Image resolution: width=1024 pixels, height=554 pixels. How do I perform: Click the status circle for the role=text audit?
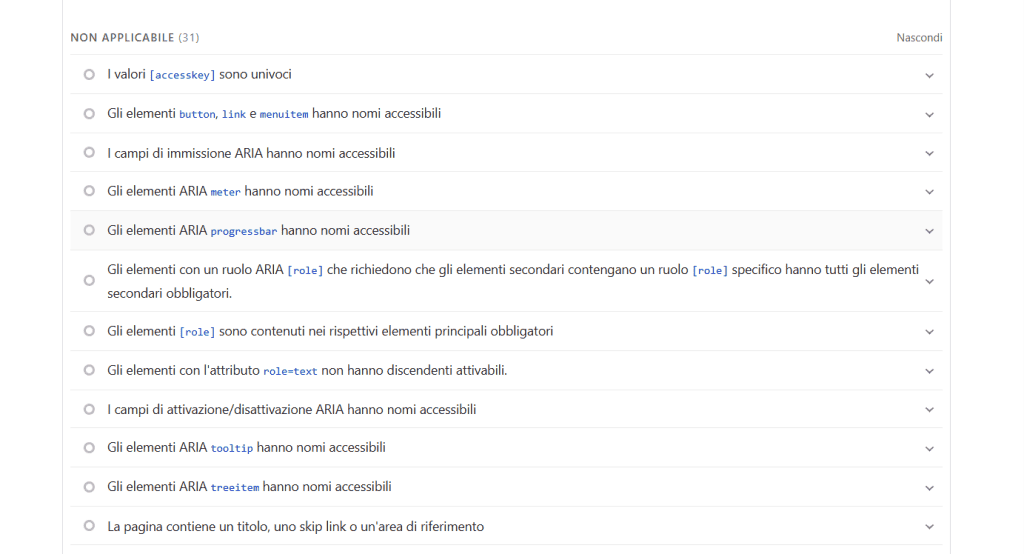(89, 370)
